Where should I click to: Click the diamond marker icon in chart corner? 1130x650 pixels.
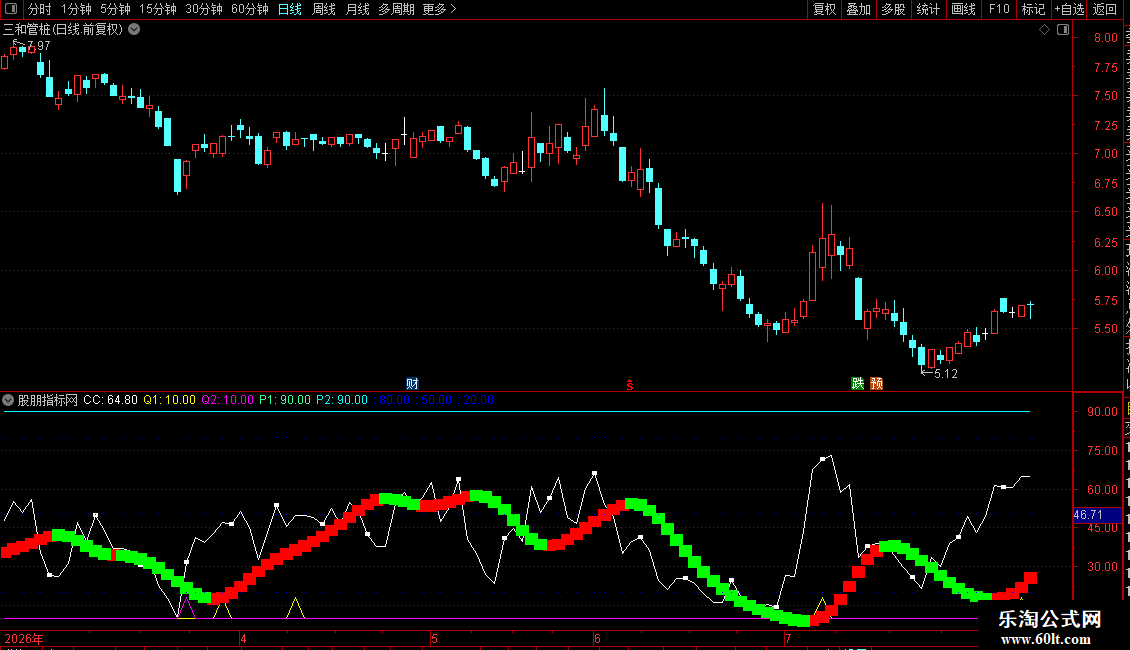coord(1044,30)
